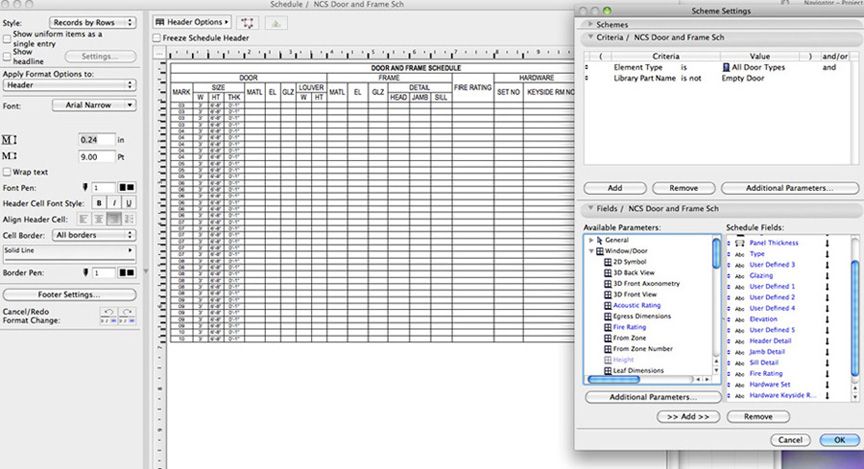Open Footer Settings
The image size is (864, 469).
click(69, 295)
